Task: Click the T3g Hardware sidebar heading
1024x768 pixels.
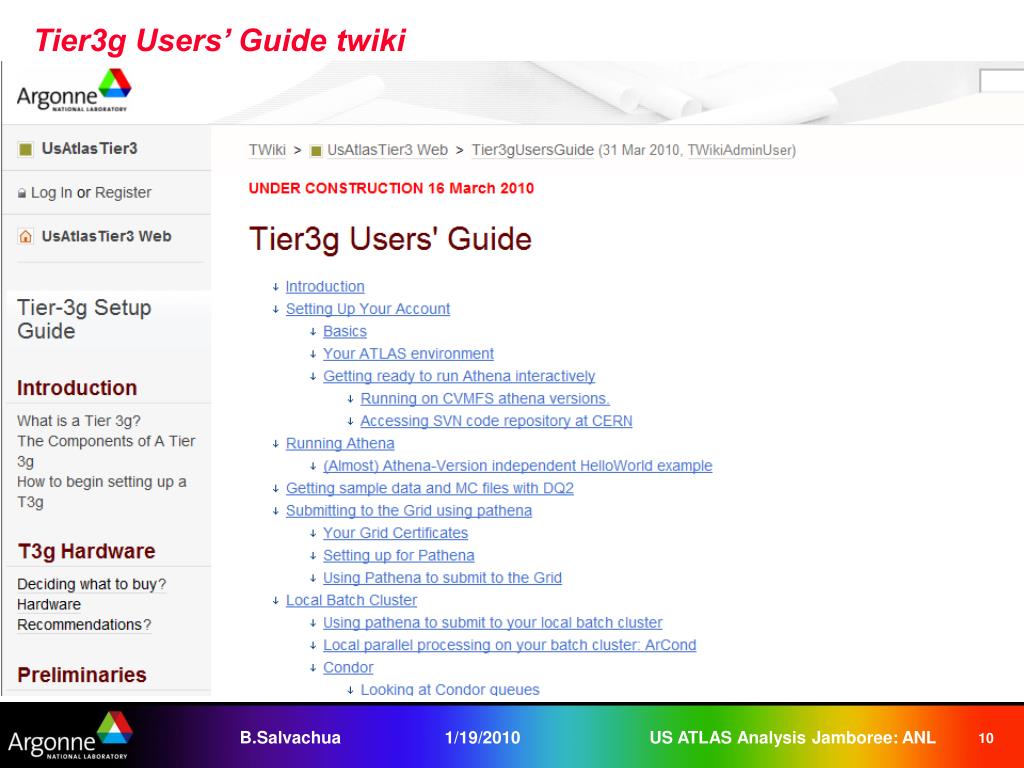Action: click(x=86, y=551)
